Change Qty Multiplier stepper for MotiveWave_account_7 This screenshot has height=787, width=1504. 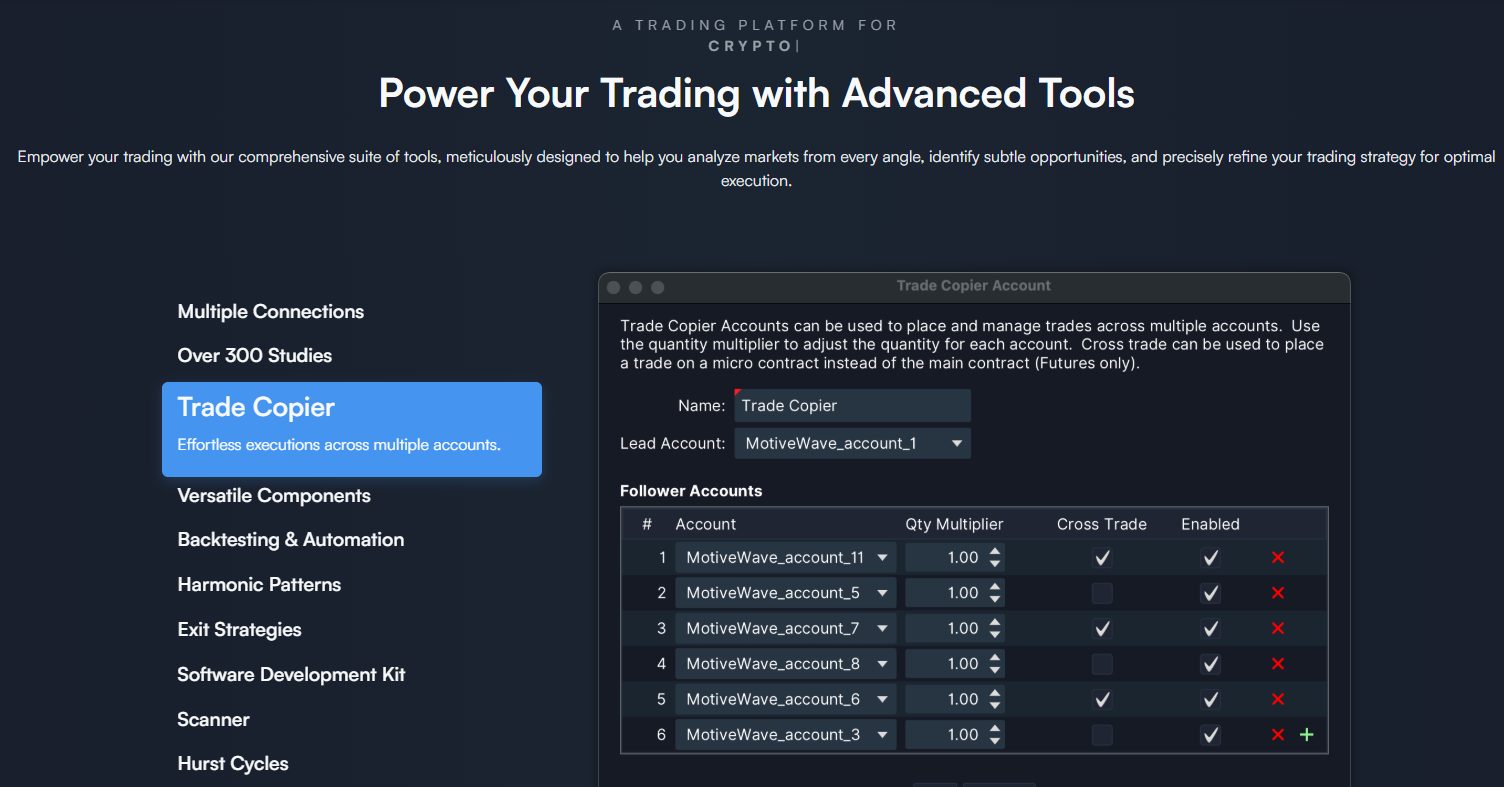click(x=994, y=629)
